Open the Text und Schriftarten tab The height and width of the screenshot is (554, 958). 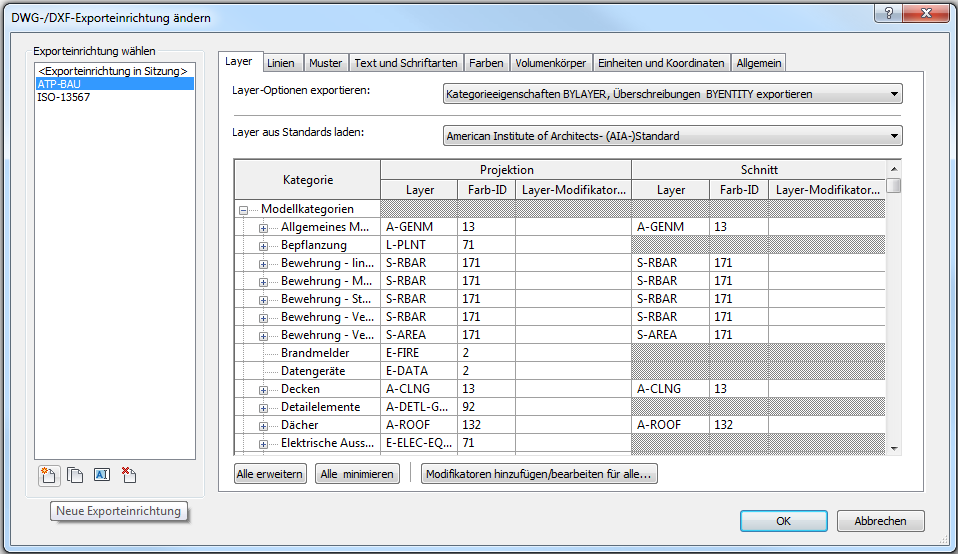pyautogui.click(x=406, y=63)
